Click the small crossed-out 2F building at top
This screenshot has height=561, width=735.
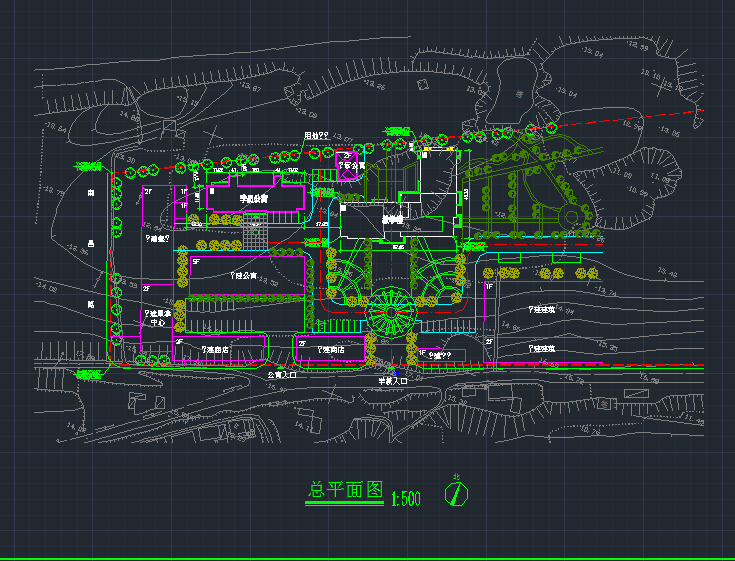(348, 166)
